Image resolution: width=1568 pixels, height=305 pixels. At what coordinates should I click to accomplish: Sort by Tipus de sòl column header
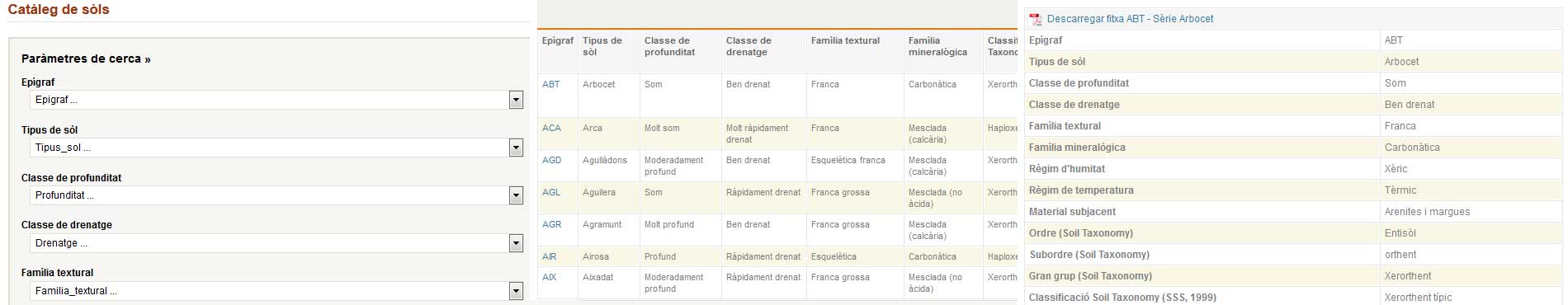coord(602,46)
